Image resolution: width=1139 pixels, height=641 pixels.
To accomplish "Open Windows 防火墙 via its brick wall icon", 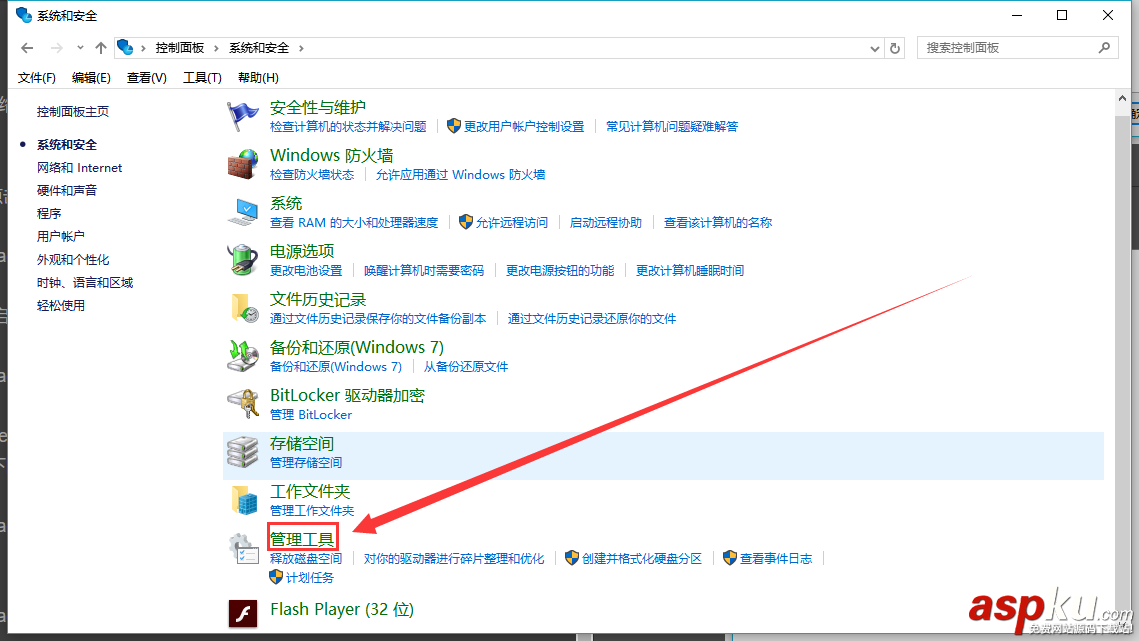I will click(243, 164).
